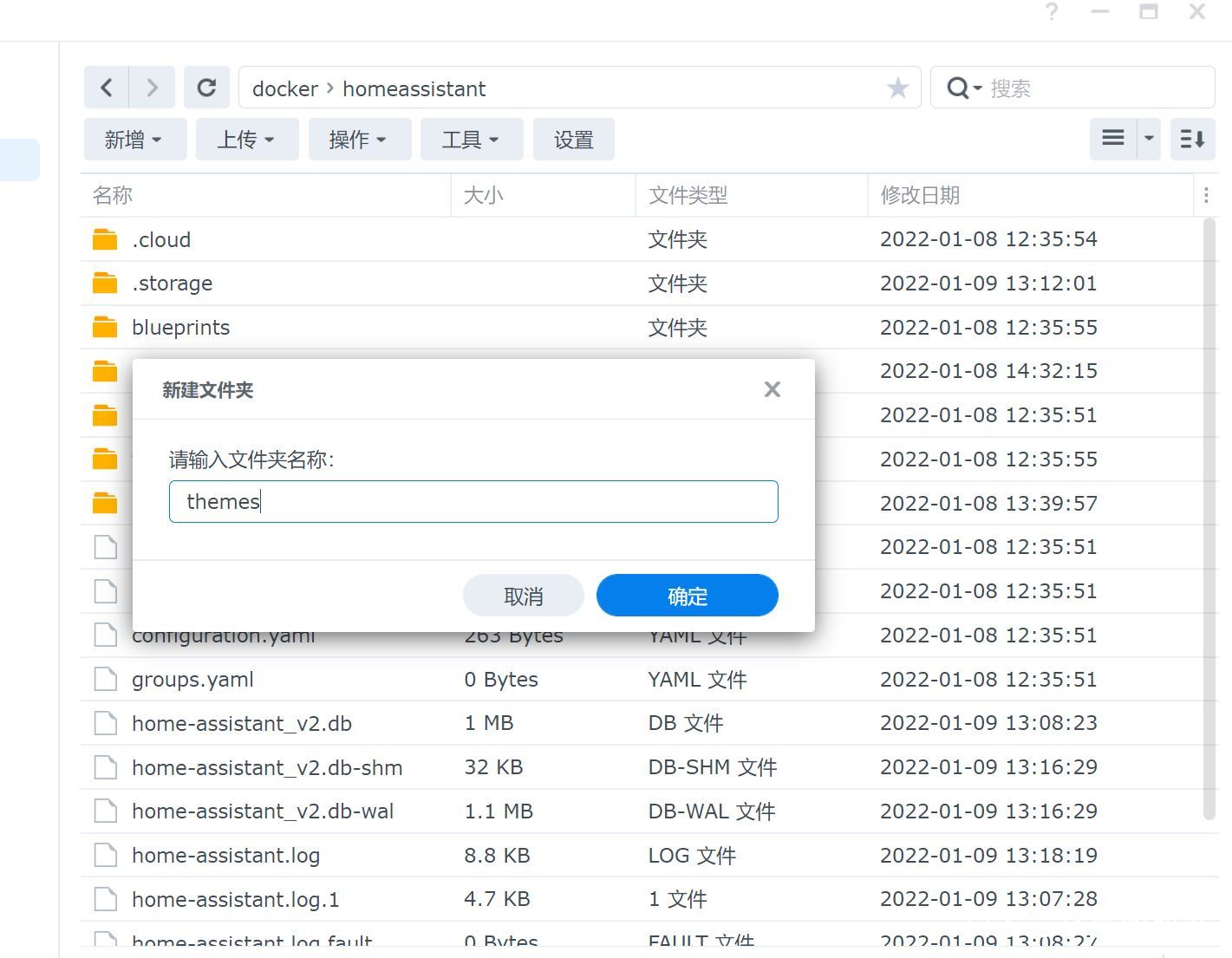Image resolution: width=1232 pixels, height=958 pixels.
Task: Select the groups.yaml file name
Action: pos(192,679)
